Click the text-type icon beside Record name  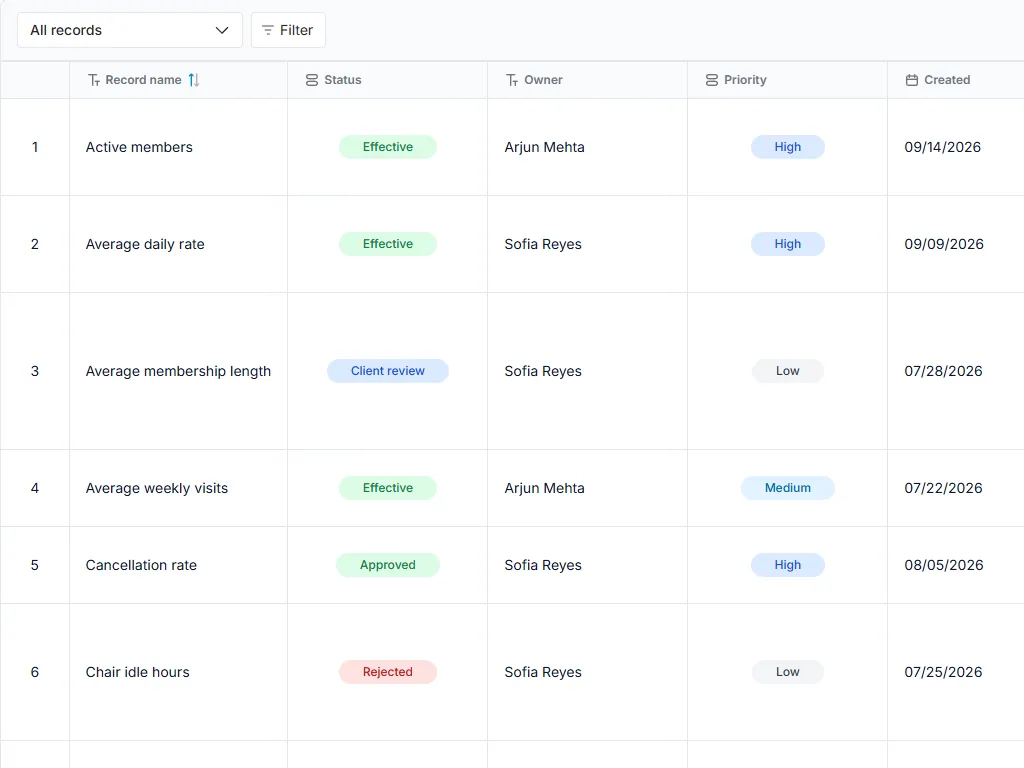click(x=94, y=80)
